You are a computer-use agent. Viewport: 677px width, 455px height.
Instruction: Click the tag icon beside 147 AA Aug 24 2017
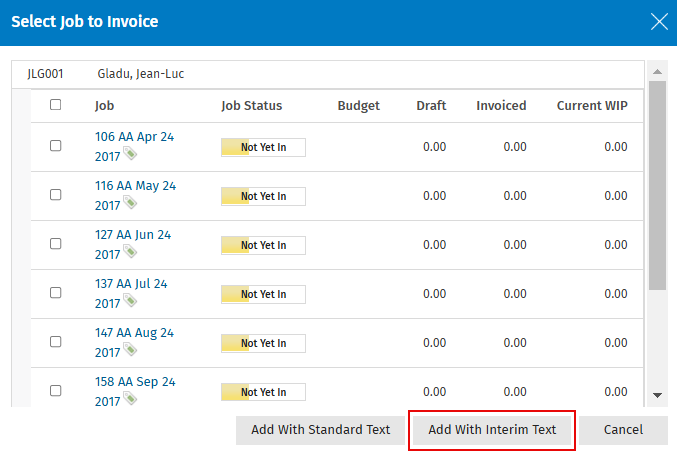coord(130,349)
